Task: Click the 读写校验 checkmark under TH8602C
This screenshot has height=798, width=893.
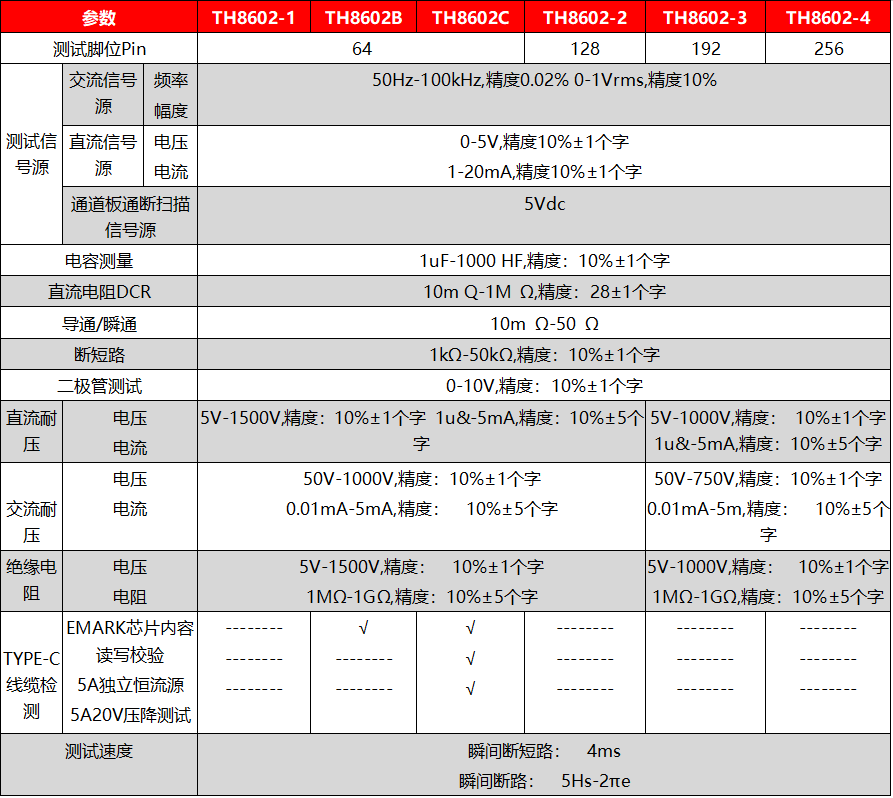Action: tap(470, 659)
